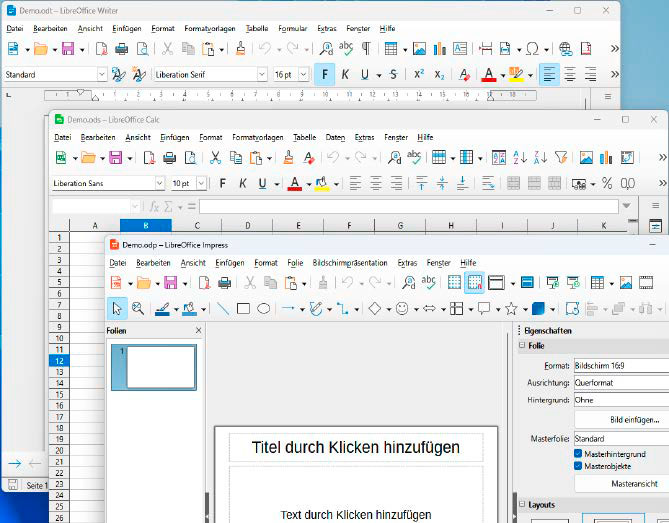
Task: Open Folie menu in Impress
Action: click(x=295, y=263)
